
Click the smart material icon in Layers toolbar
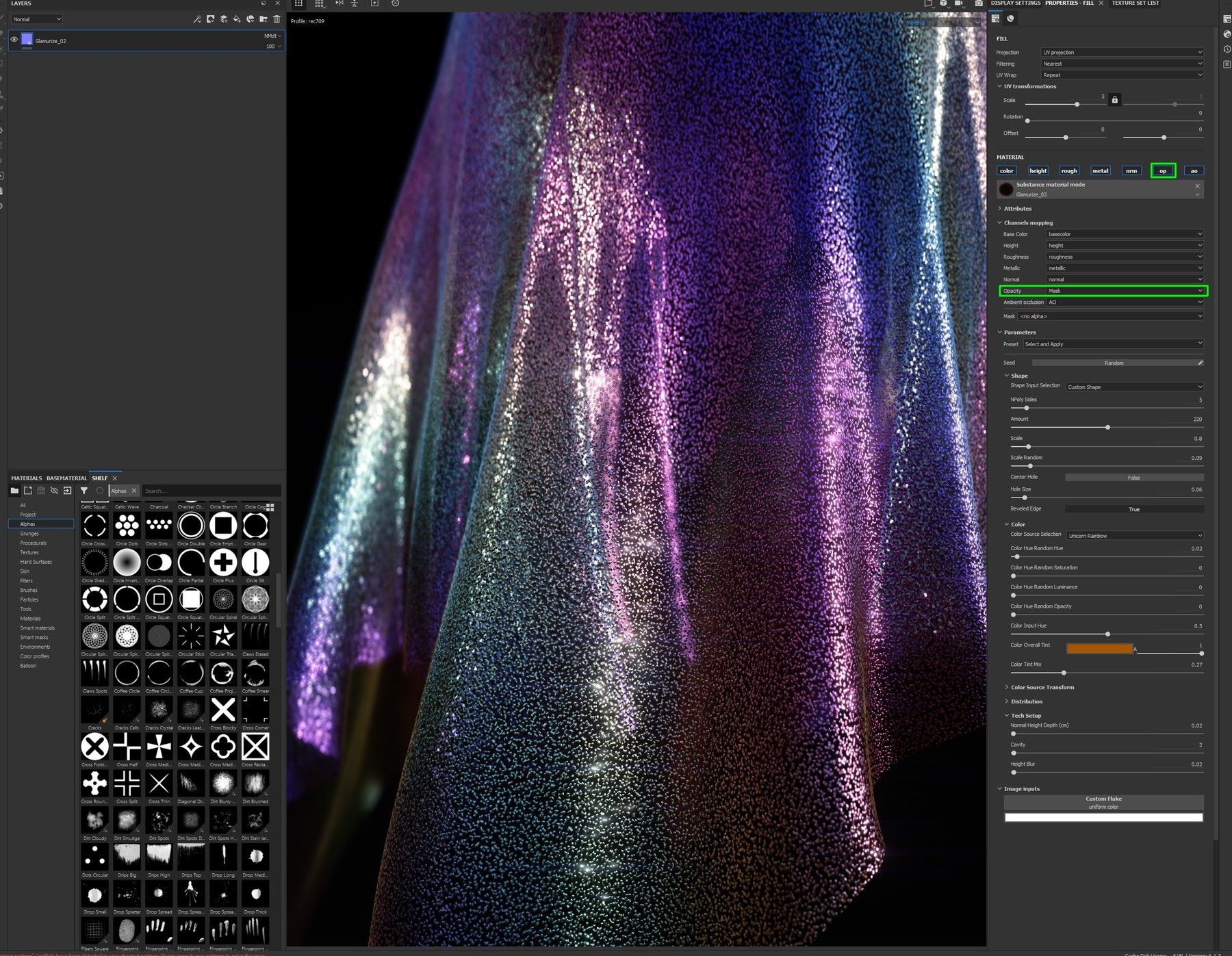coord(251,19)
